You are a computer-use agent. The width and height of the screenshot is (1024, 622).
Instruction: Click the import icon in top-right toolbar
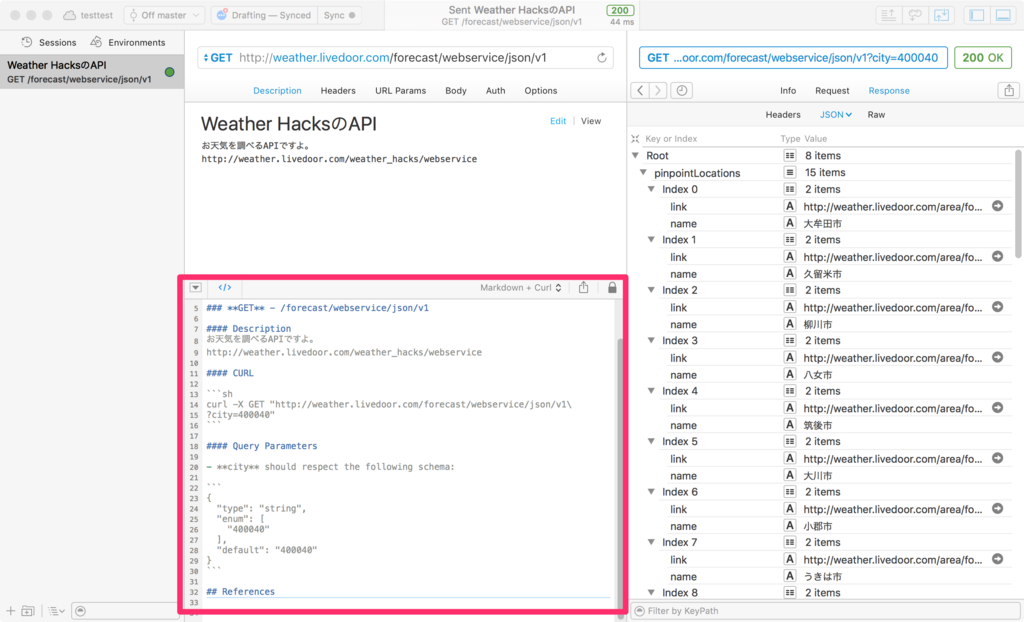(941, 15)
